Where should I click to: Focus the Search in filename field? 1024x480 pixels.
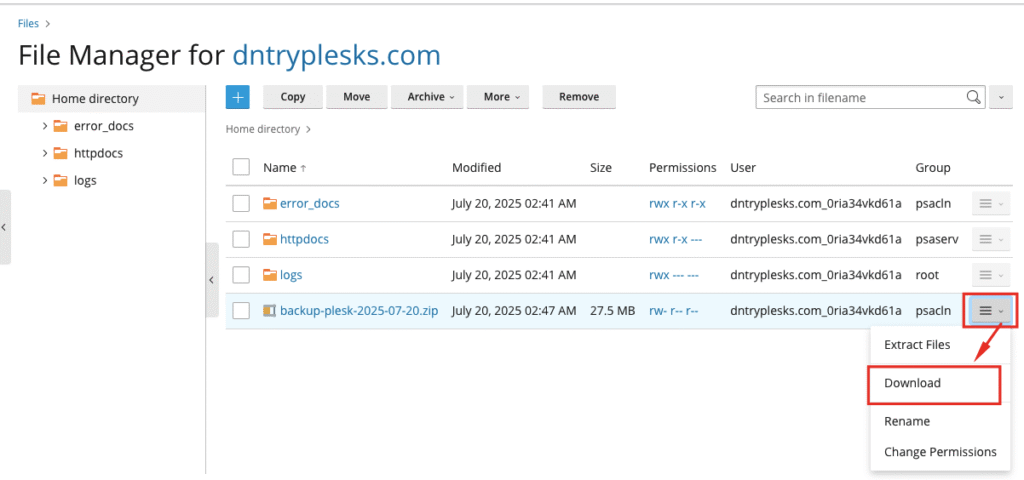[861, 97]
